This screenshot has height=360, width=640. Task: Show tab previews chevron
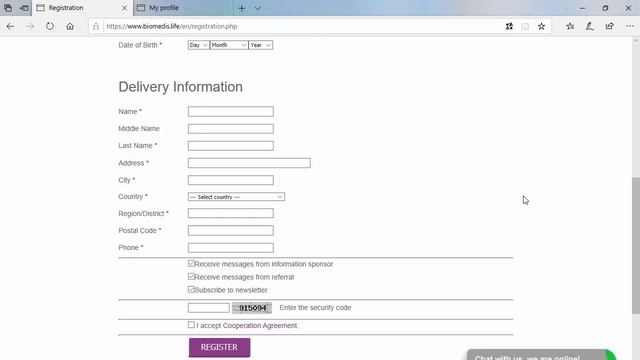coord(258,8)
